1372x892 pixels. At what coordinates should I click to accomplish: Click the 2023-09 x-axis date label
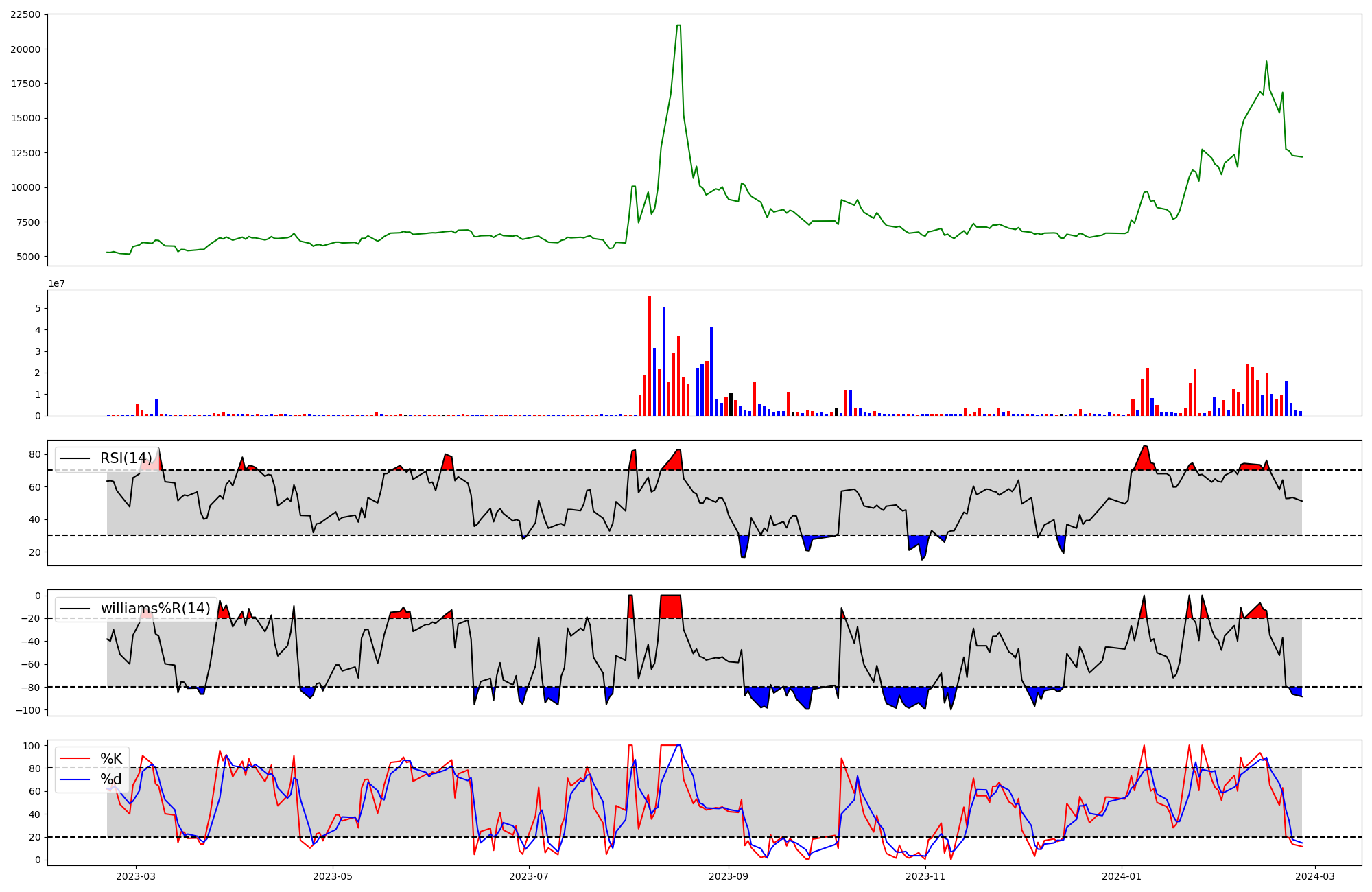click(x=728, y=876)
